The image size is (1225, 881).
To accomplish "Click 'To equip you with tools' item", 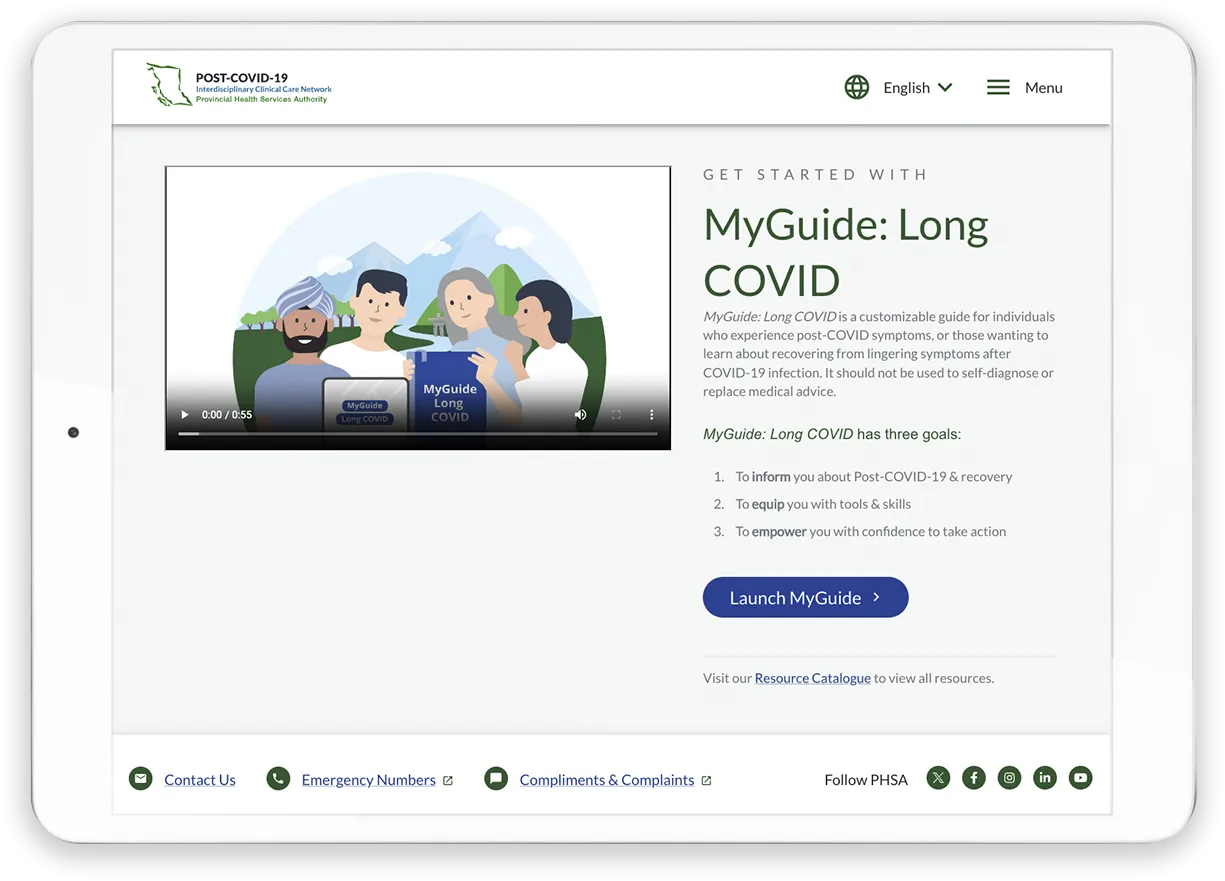I will 823,504.
